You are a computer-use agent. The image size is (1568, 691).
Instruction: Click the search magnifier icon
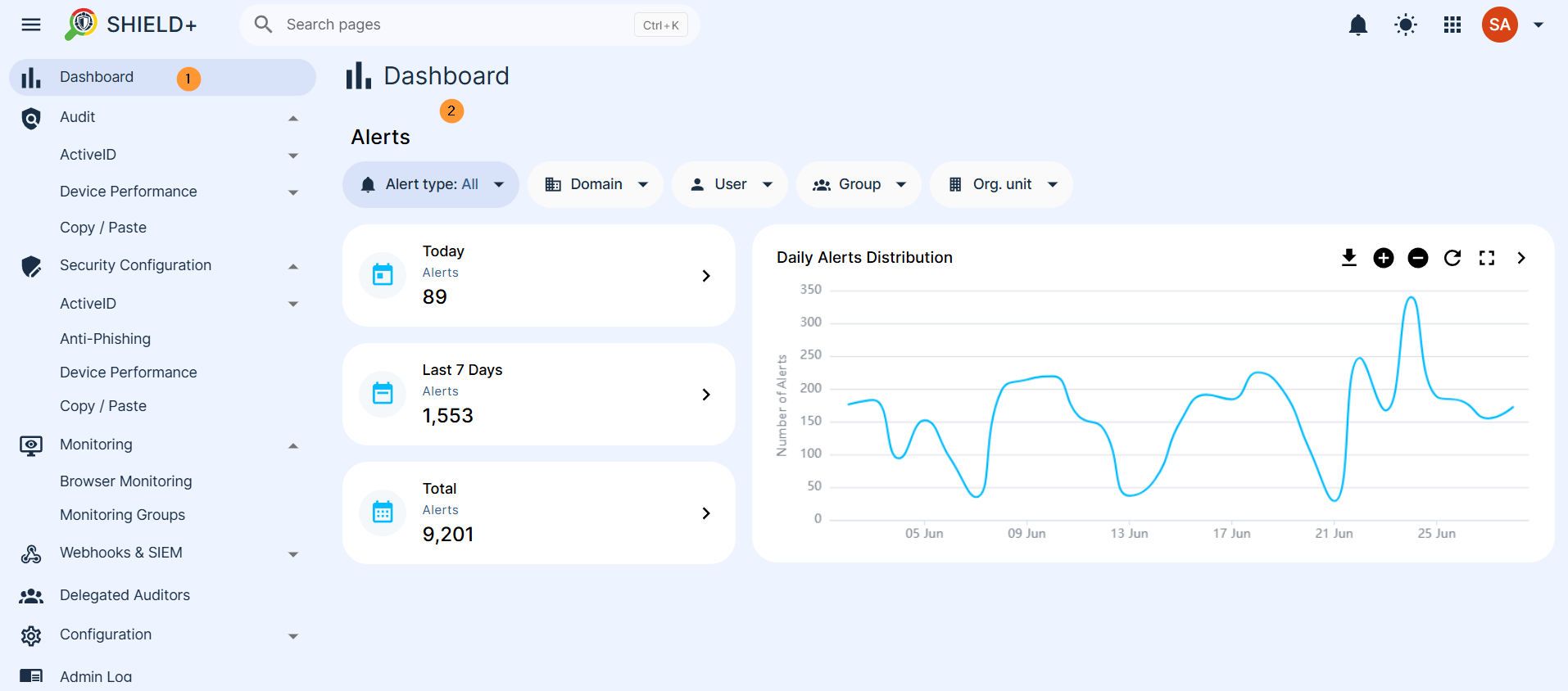(263, 25)
